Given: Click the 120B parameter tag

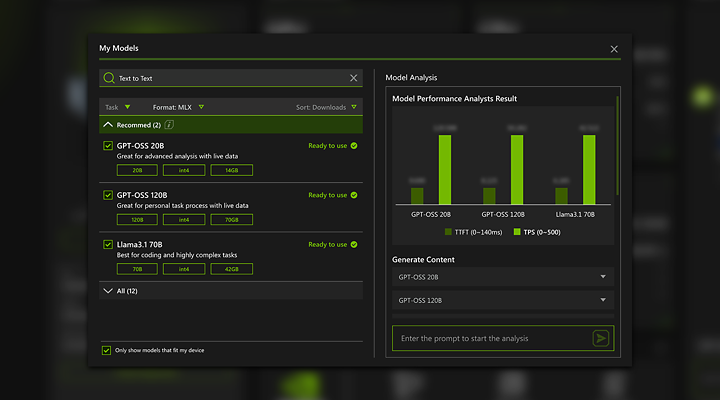Looking at the screenshot, I should (137, 220).
